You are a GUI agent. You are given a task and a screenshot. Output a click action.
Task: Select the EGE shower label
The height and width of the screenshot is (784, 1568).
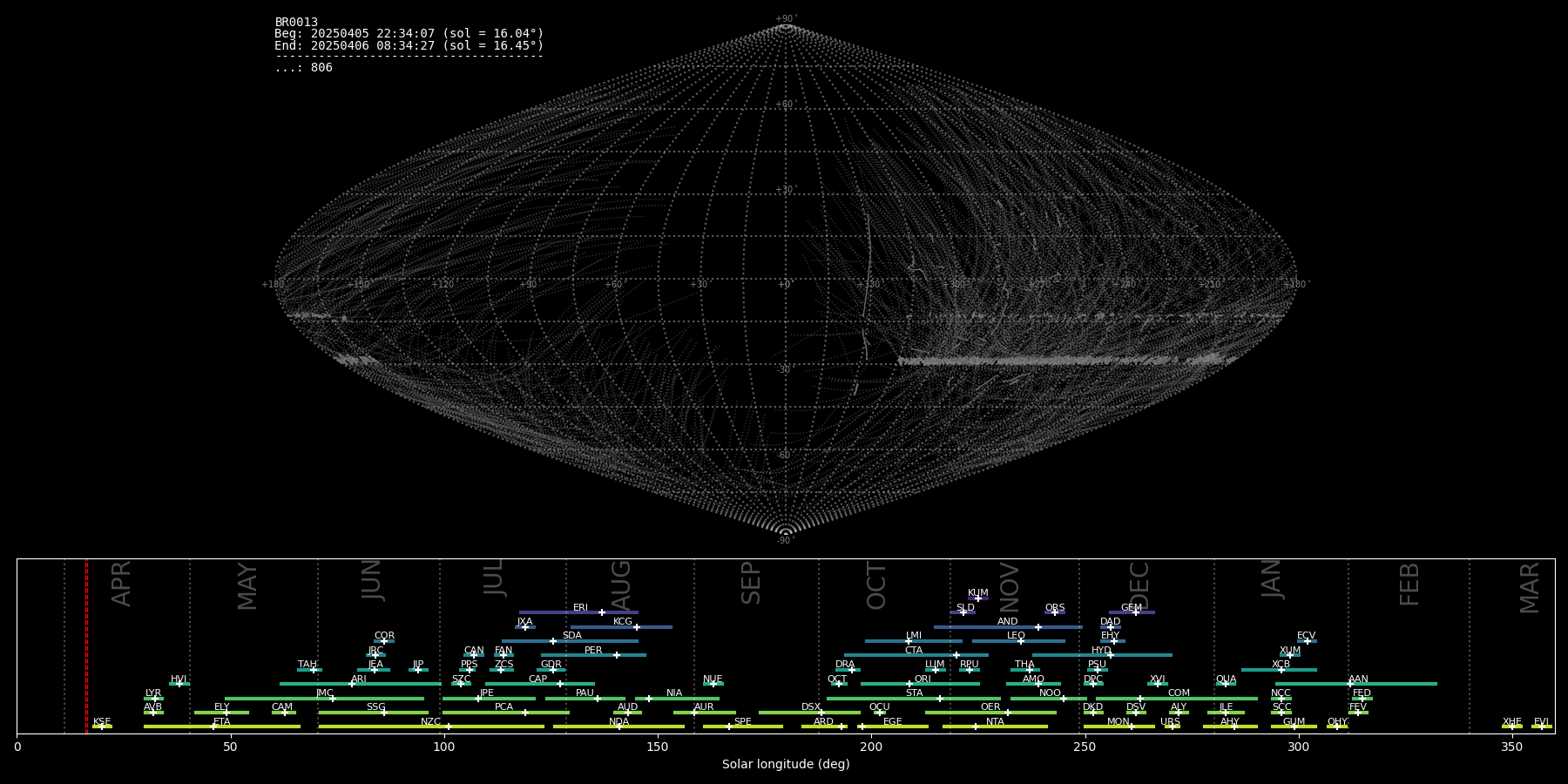tap(893, 722)
